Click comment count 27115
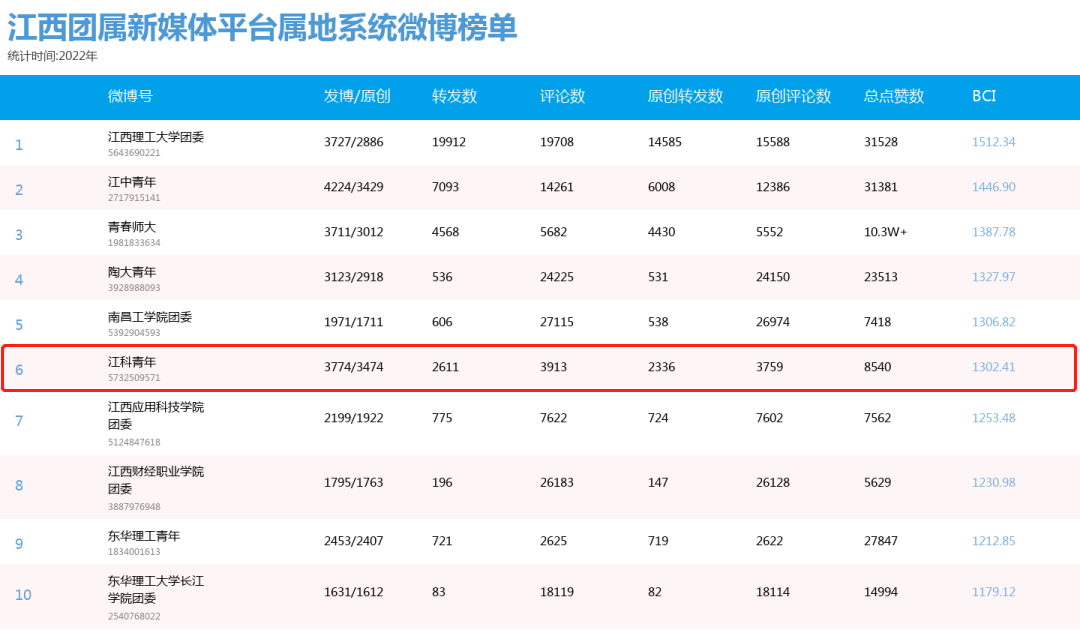Viewport: 1080px width, 633px height. [x=557, y=322]
